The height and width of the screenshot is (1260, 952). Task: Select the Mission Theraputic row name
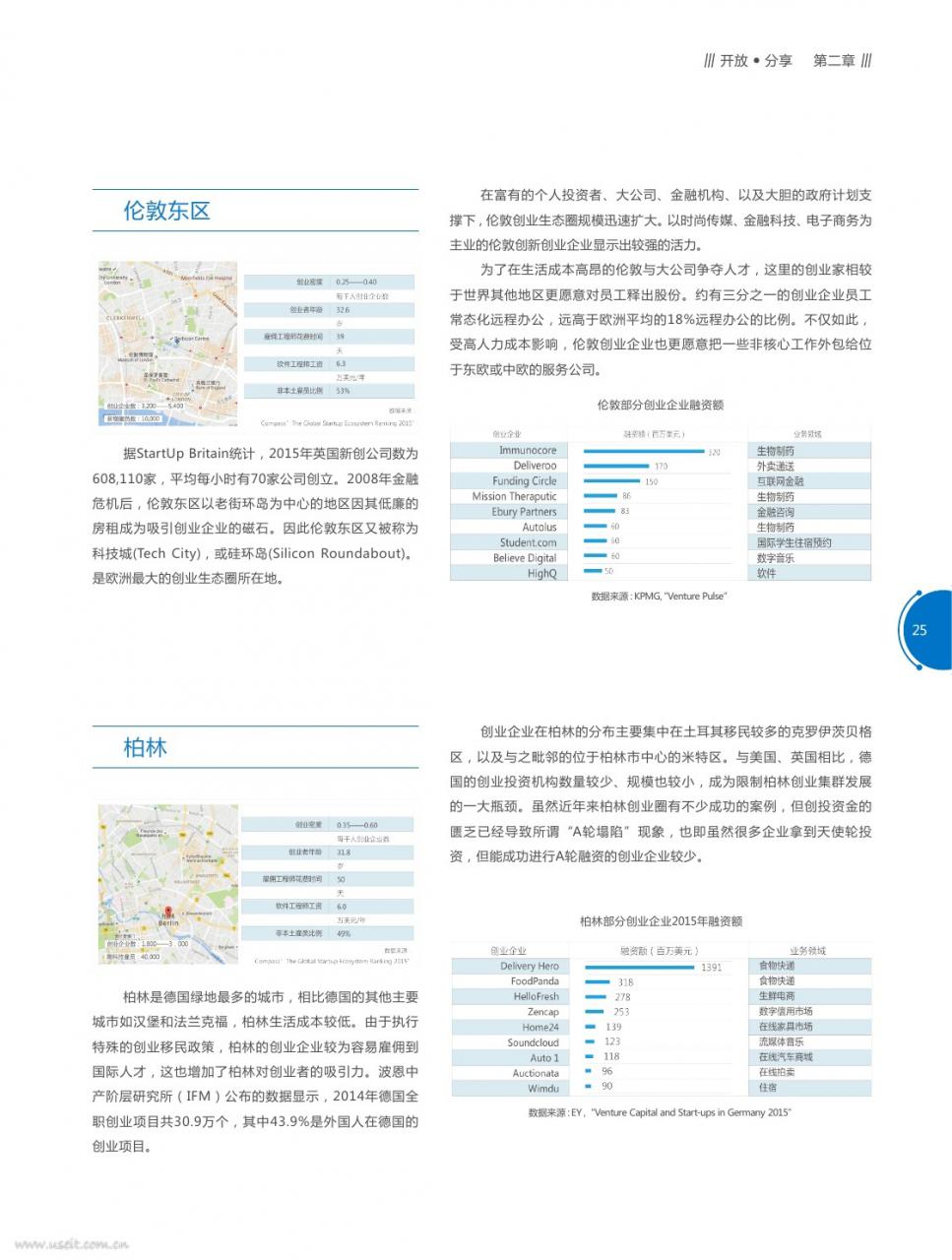514,497
